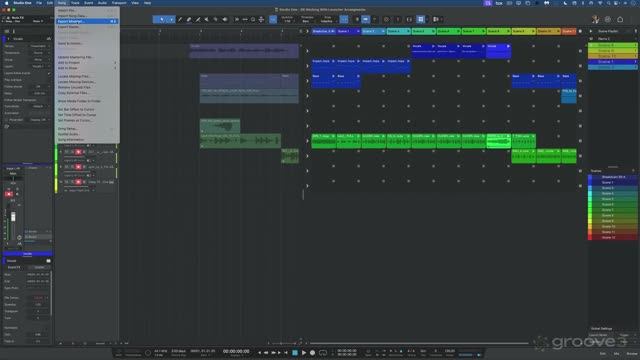Open the Timebase Bars dropdown
The image size is (640, 360).
(306, 21)
